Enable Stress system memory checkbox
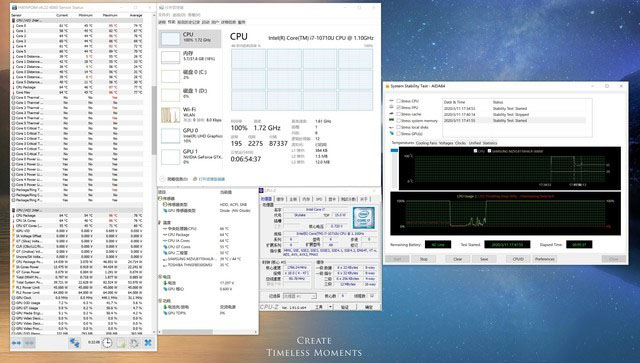The height and width of the screenshot is (363, 640). (399, 121)
